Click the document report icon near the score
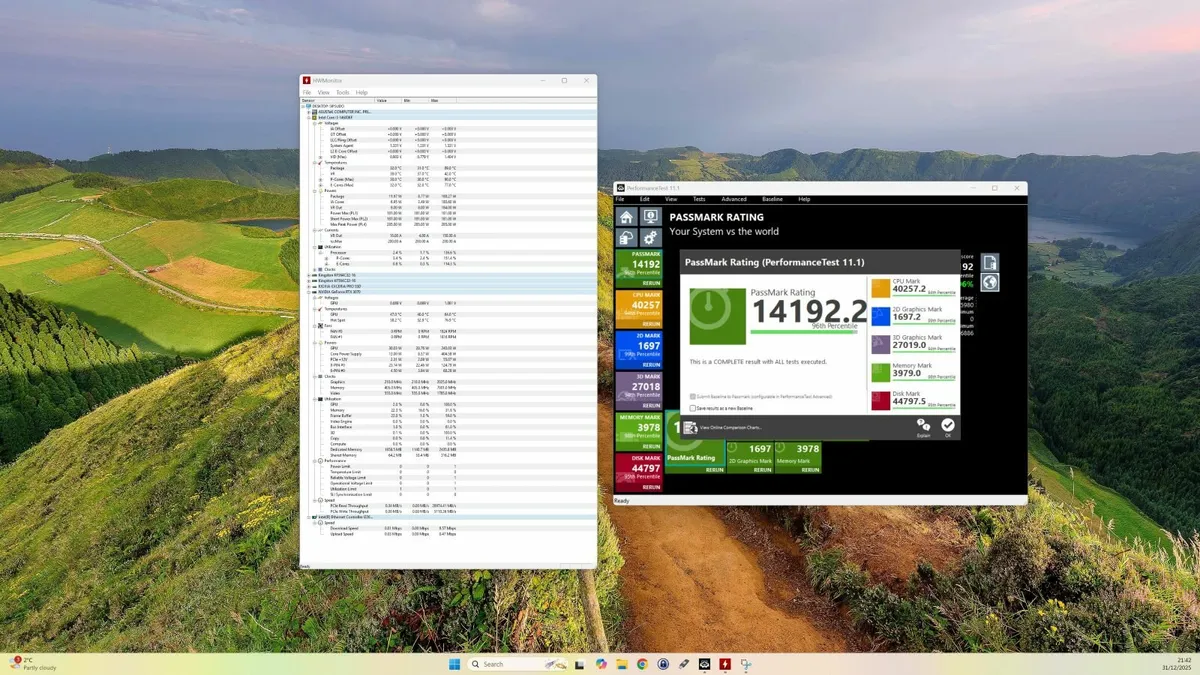This screenshot has width=1200, height=675. click(x=990, y=262)
